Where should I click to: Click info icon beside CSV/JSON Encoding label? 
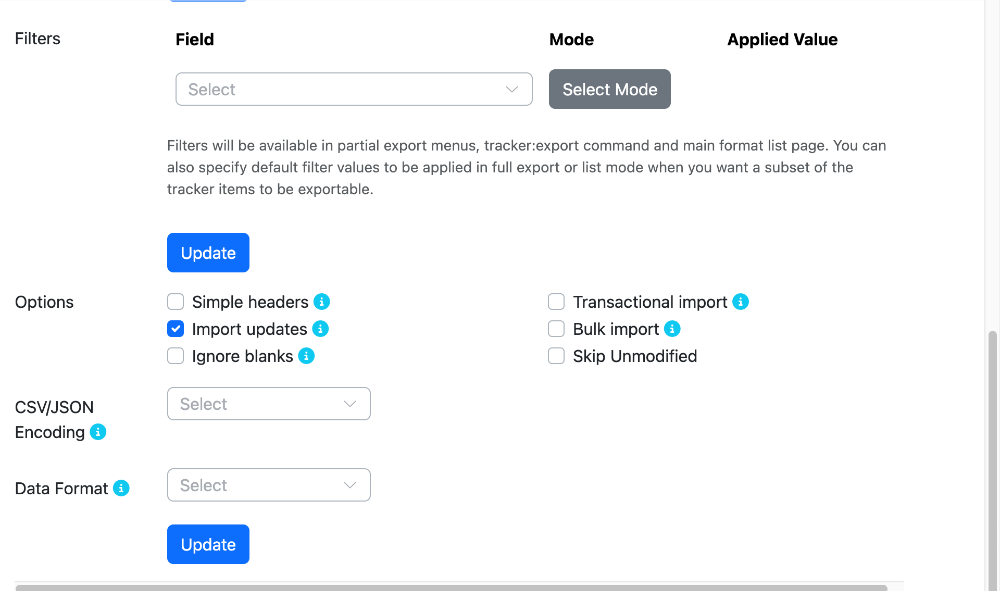pyautogui.click(x=98, y=432)
